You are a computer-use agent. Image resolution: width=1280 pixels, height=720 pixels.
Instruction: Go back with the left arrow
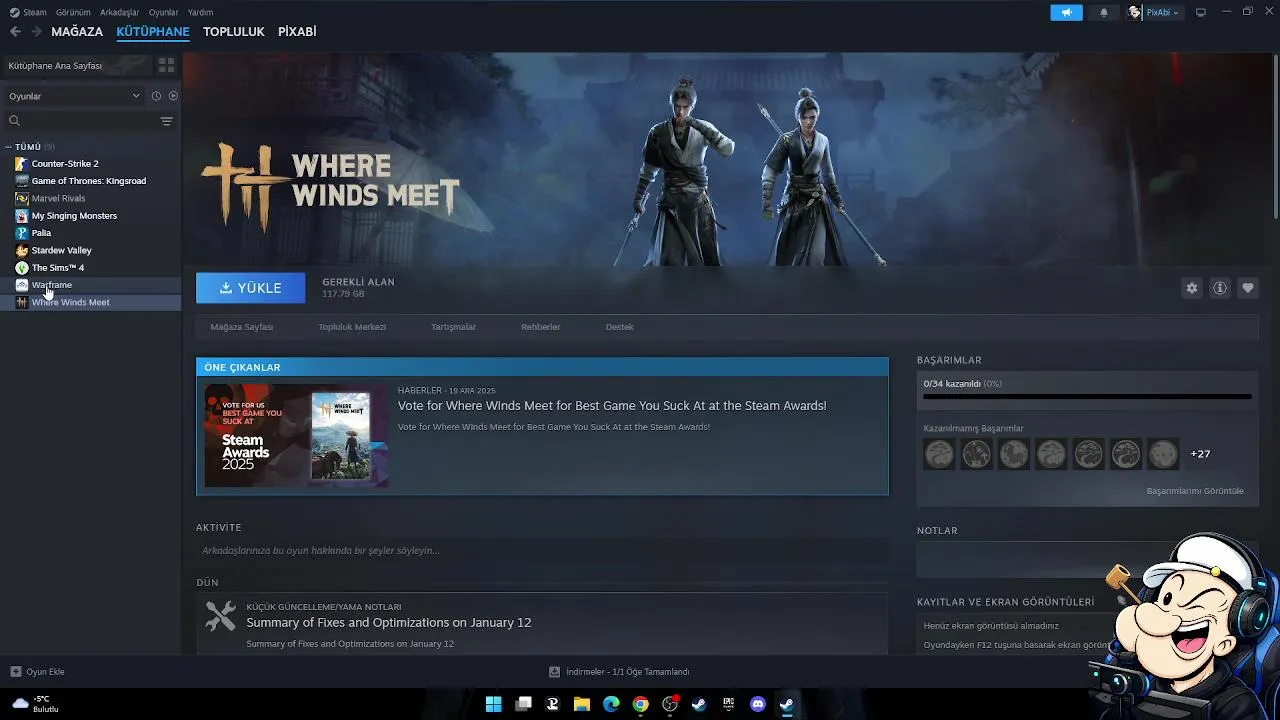[15, 32]
